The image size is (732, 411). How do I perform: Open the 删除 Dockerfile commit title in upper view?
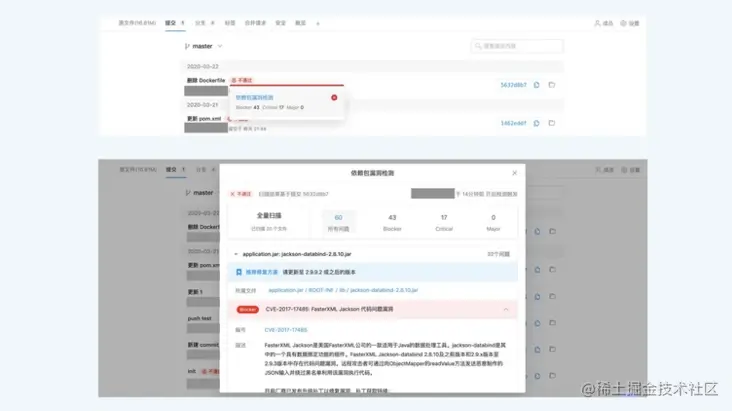(206, 80)
